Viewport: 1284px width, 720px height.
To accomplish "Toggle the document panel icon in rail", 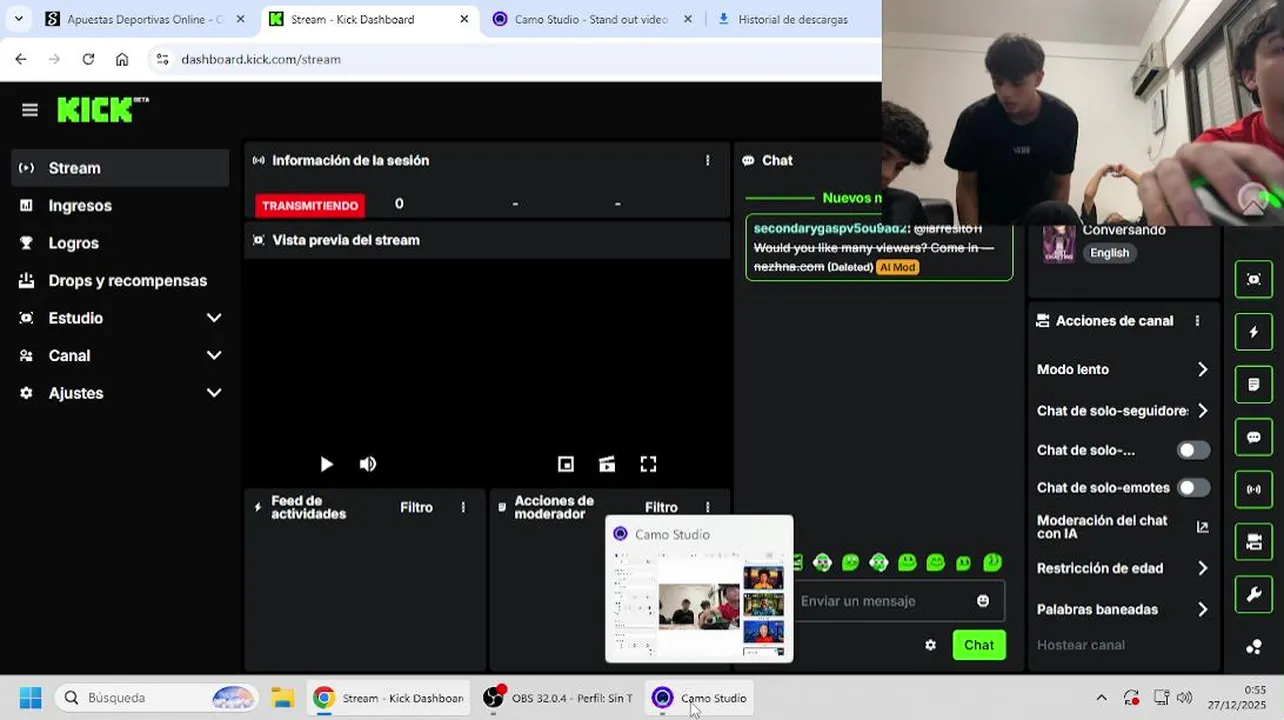I will coord(1253,385).
